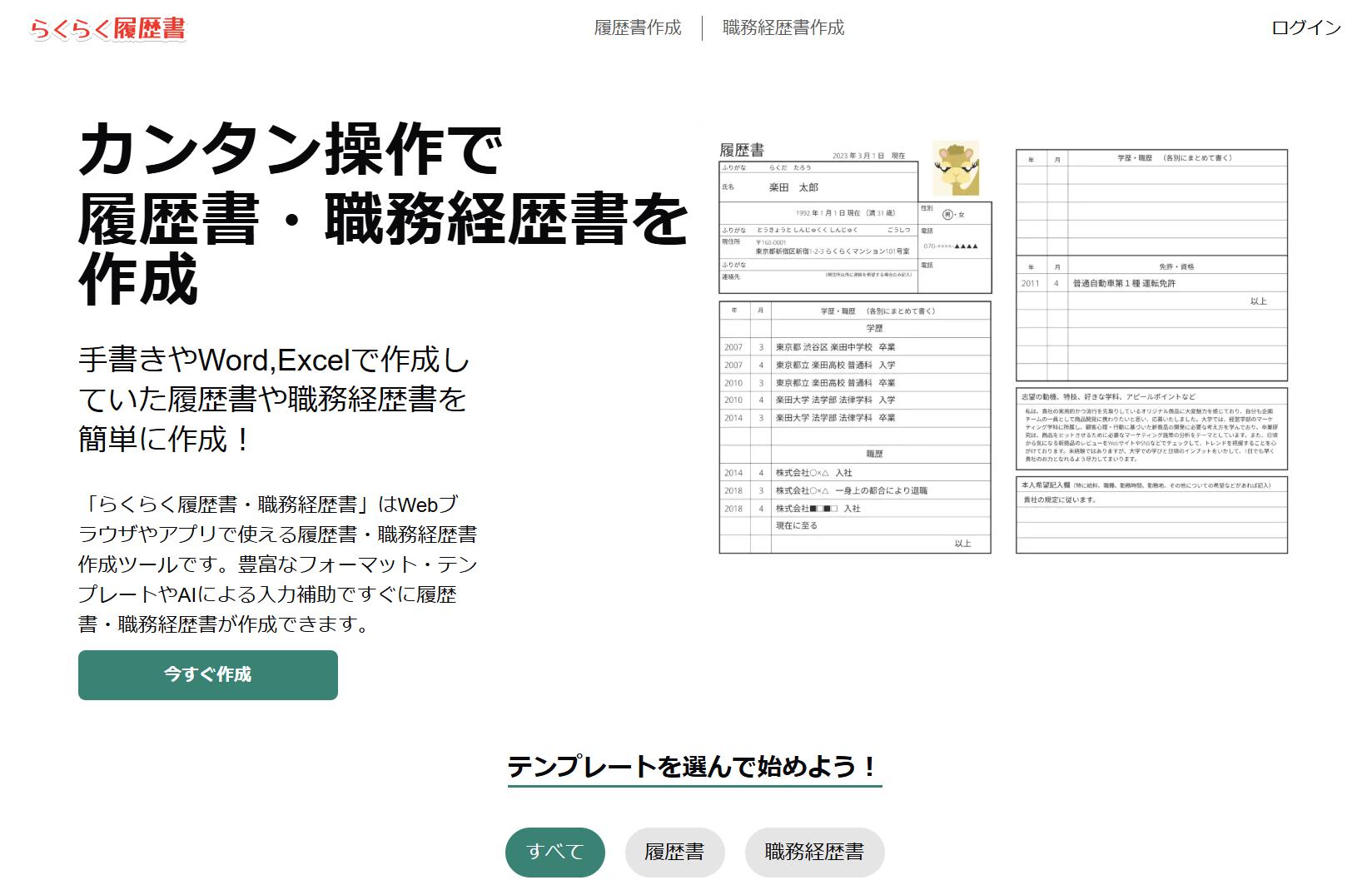Screen dimensions: 1372x890
Task: Click the らくらく履歴書 logo
Action: tap(108, 29)
